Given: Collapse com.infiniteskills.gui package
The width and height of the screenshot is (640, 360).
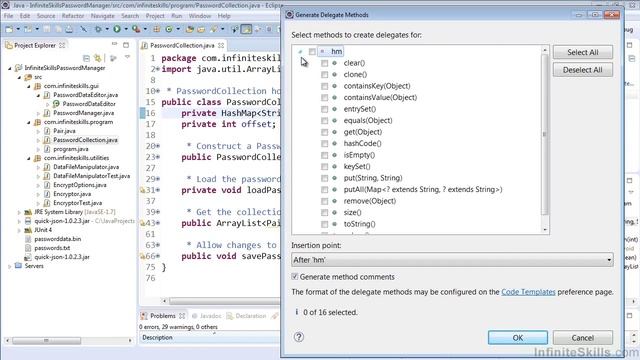Looking at the screenshot, I should click(x=29, y=86).
